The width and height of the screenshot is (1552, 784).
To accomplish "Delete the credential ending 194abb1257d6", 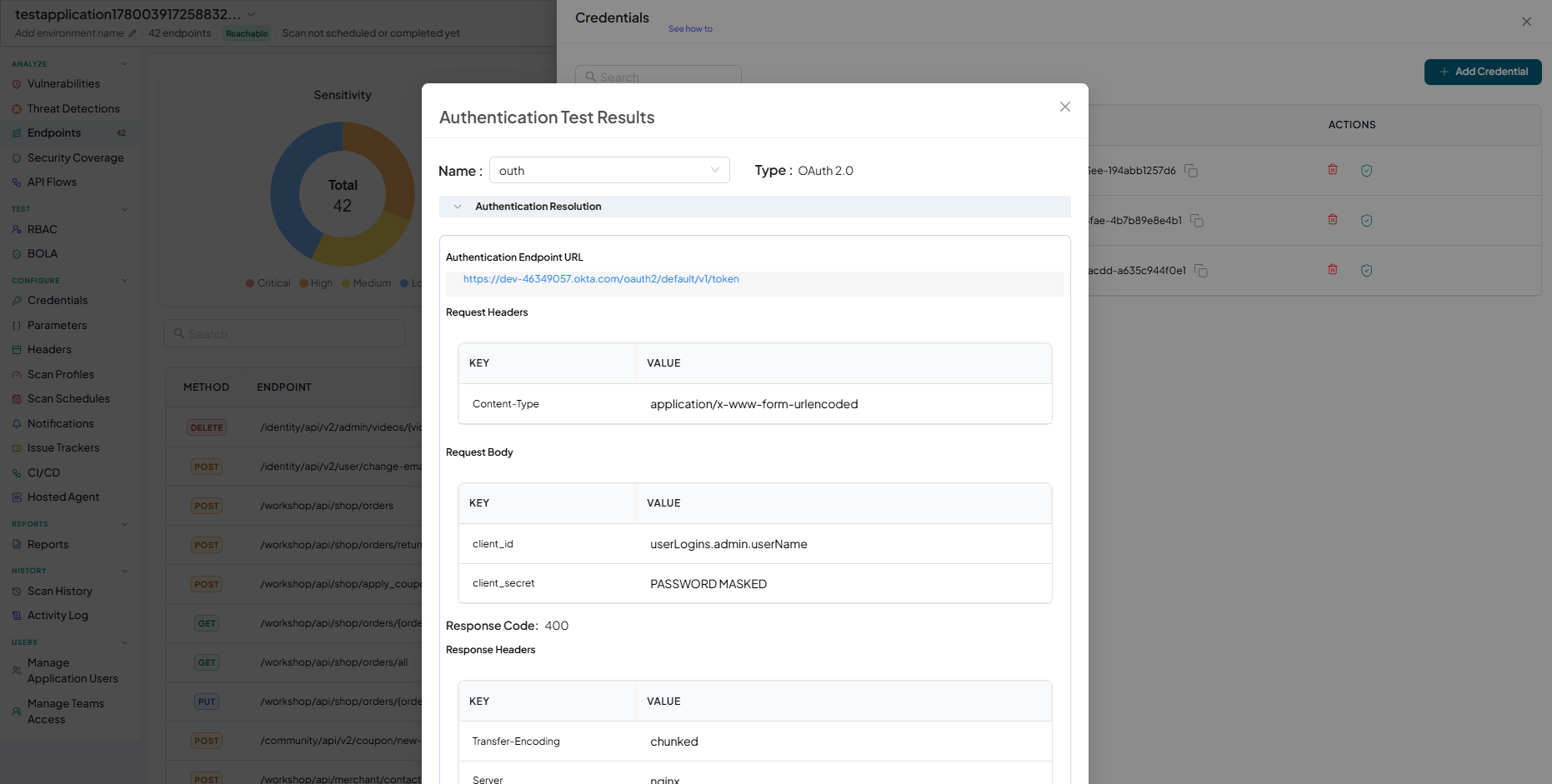I will pos(1333,170).
